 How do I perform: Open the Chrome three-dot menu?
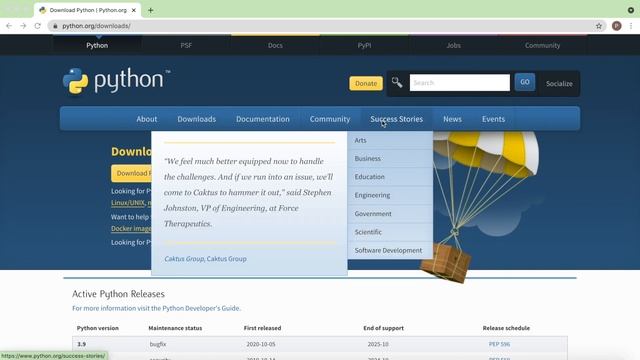pos(631,26)
